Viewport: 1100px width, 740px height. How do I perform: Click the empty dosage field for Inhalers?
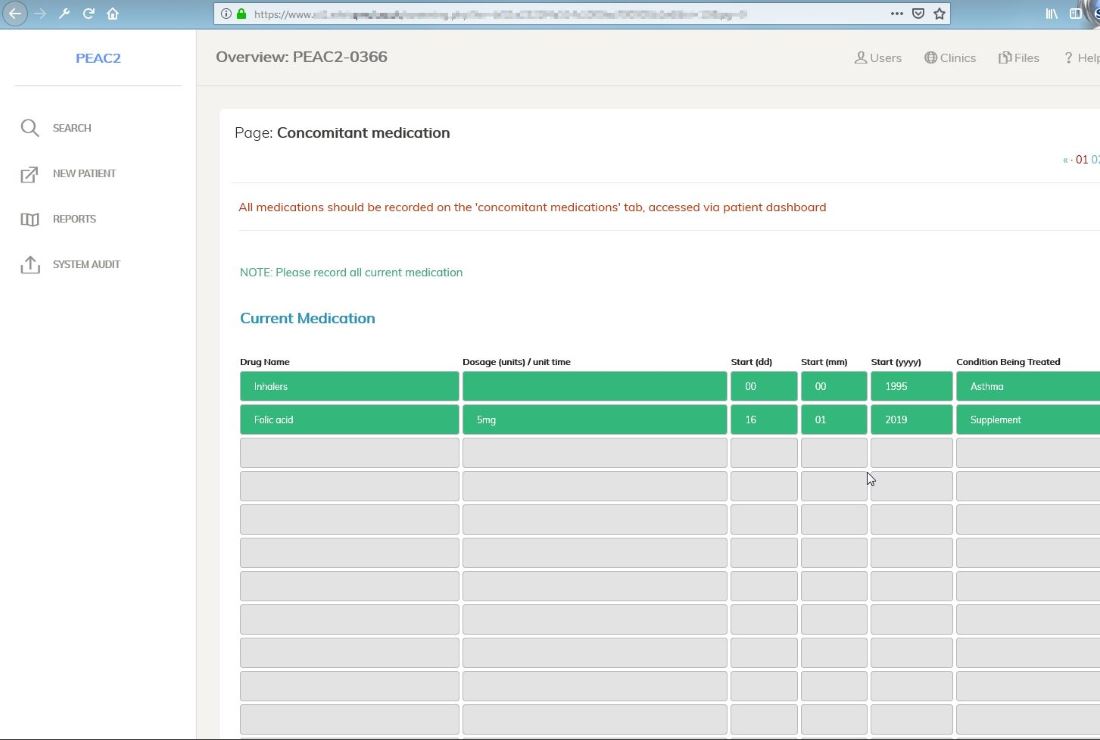tap(594, 386)
